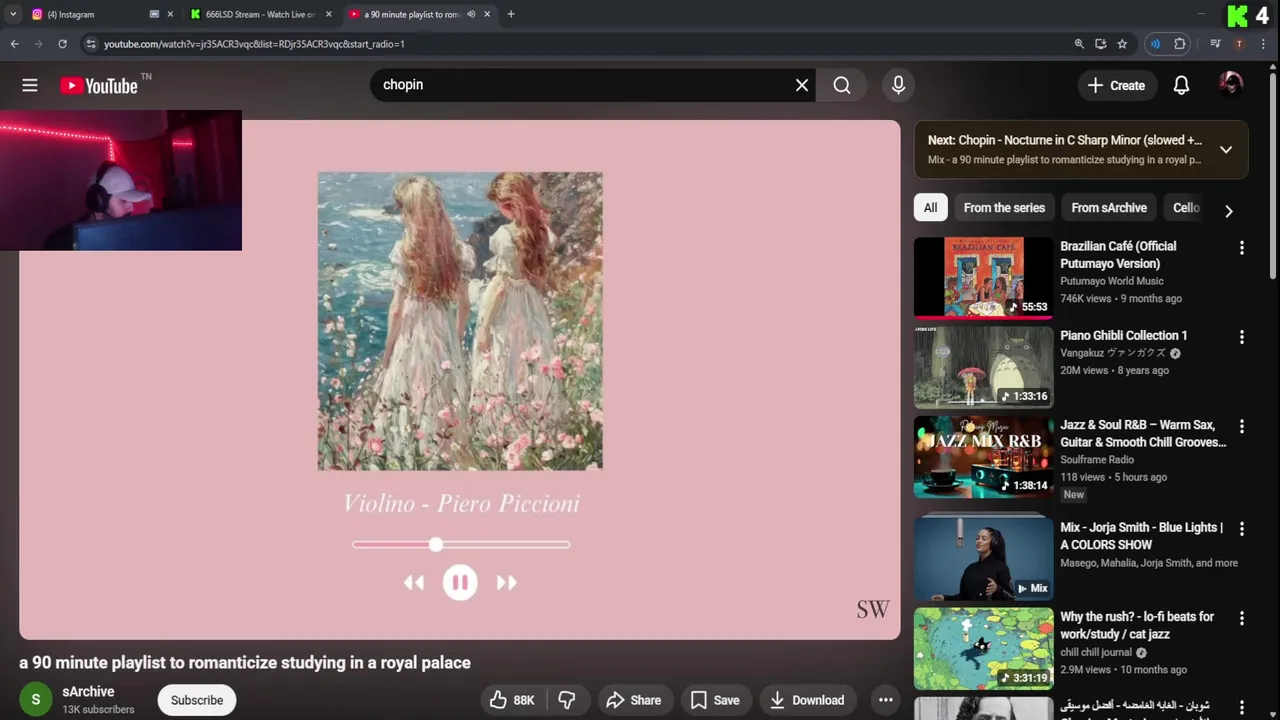Open the three-dot more actions under video
The height and width of the screenshot is (720, 1280).
tap(885, 700)
